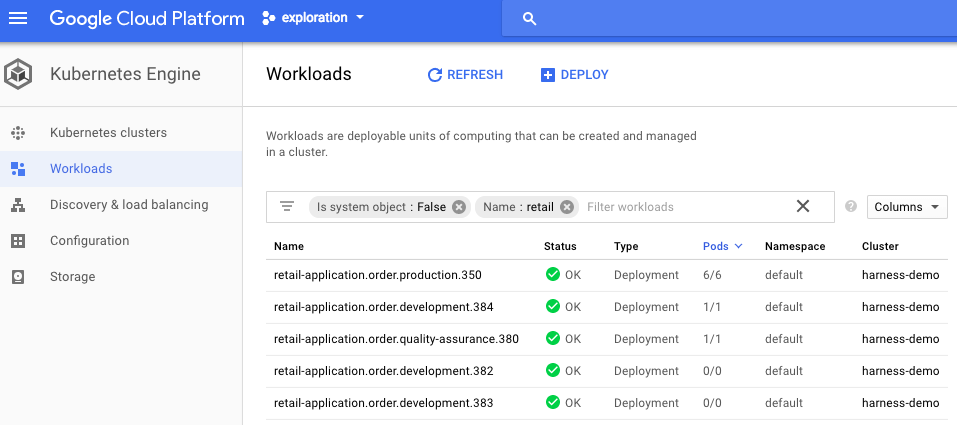Click the Google Cloud Platform logo
This screenshot has width=957, height=425.
(x=147, y=18)
